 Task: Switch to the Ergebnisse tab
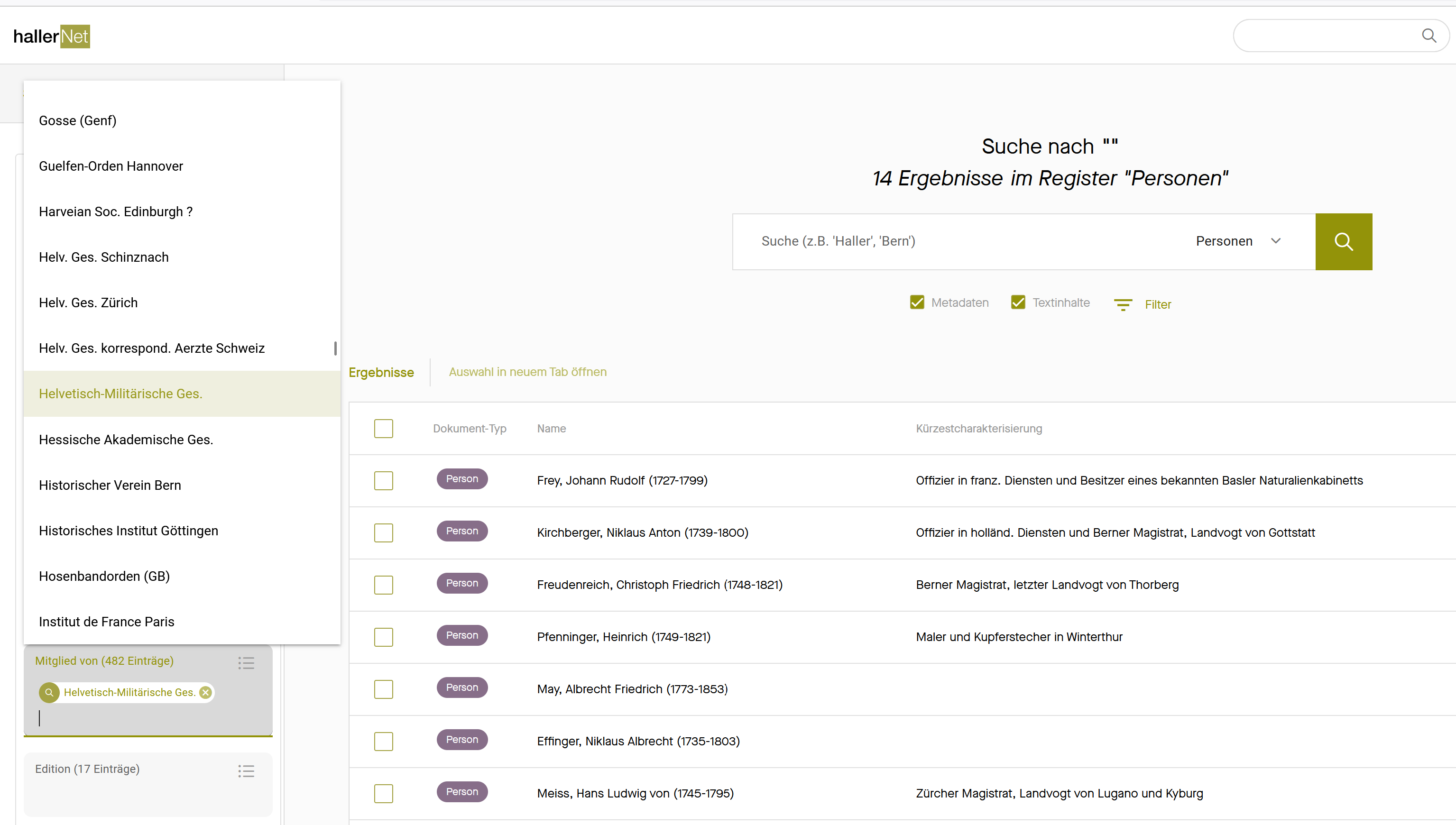point(381,372)
